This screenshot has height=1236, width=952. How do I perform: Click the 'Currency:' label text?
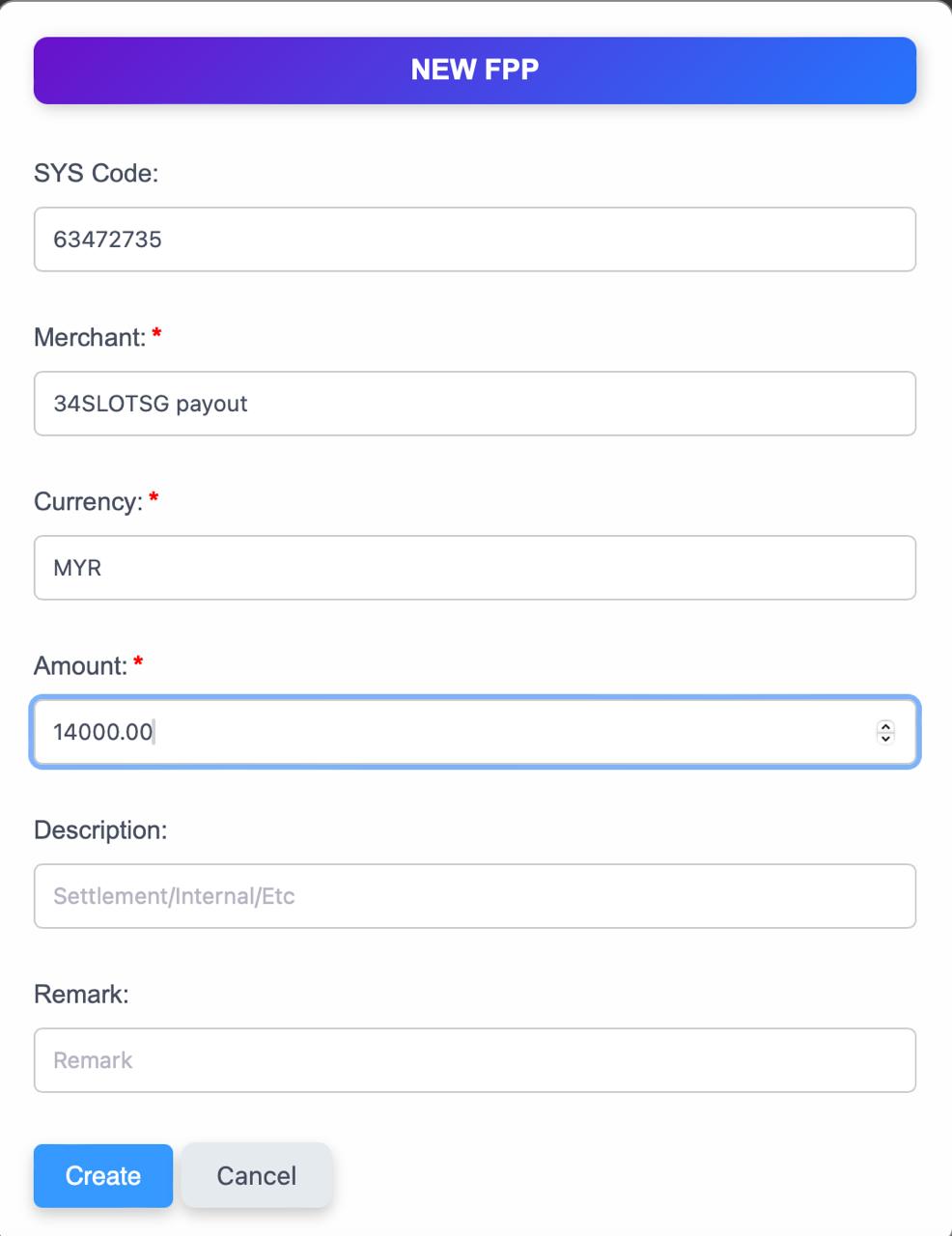(88, 501)
